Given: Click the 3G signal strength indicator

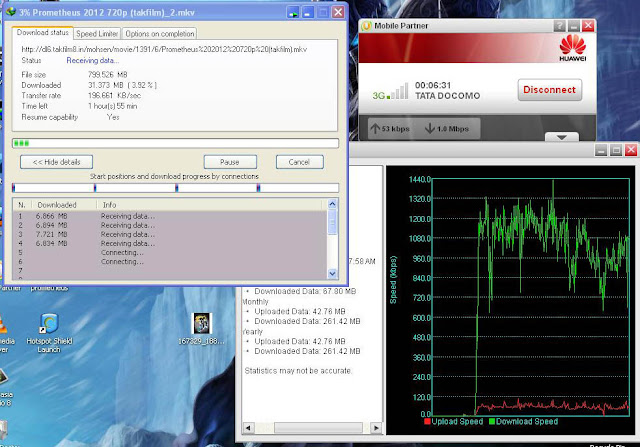Looking at the screenshot, I should coord(390,92).
